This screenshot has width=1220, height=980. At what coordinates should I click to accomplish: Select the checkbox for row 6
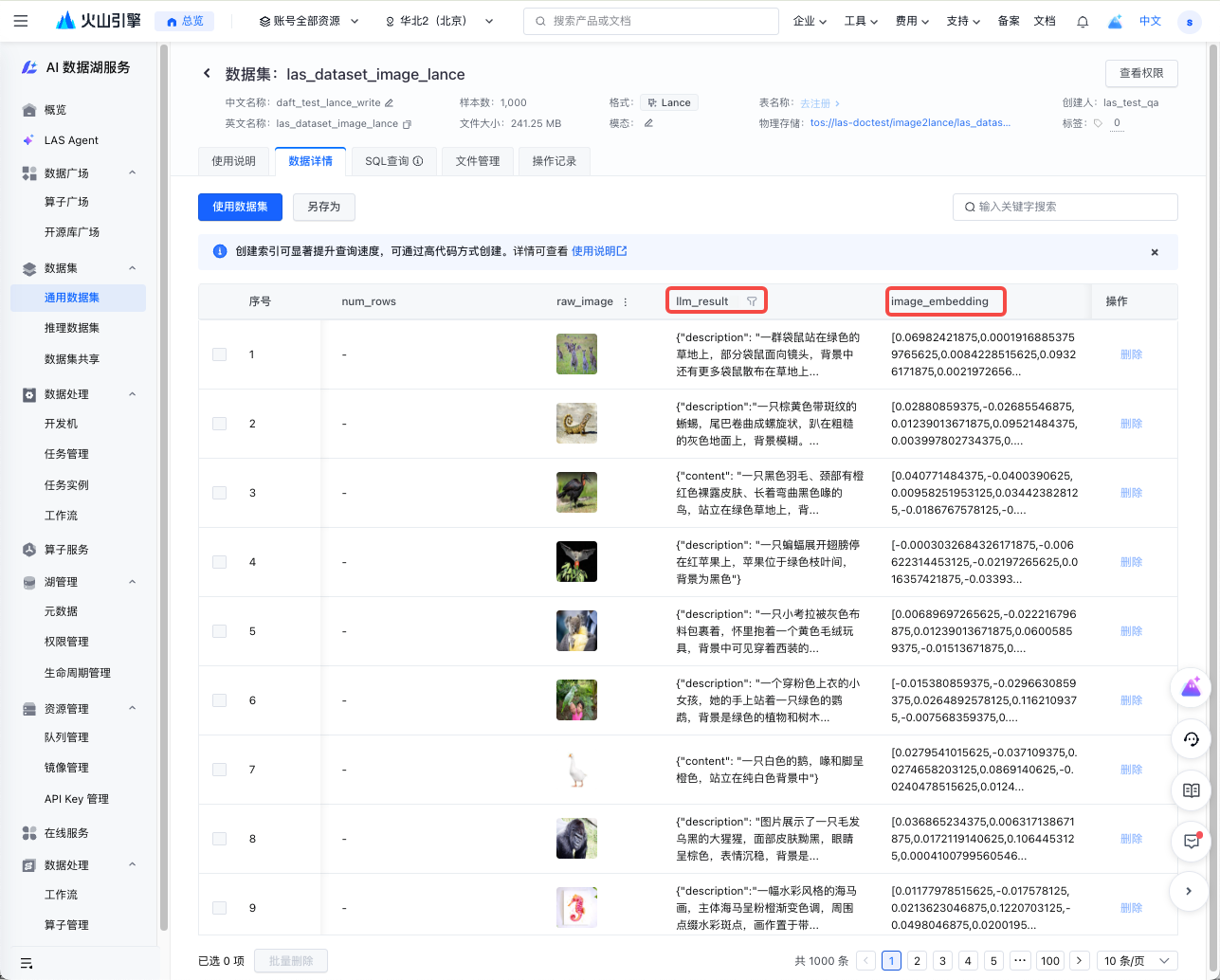[220, 700]
